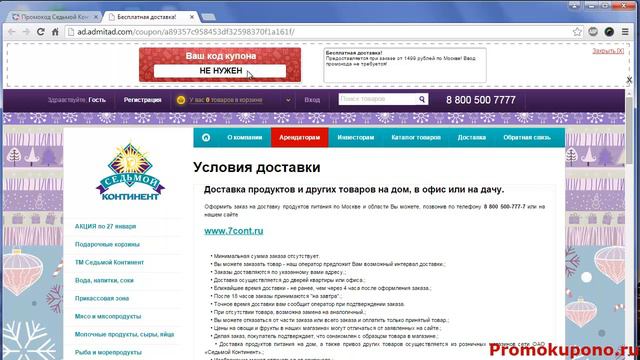Go back using browser back arrow
640x360 pixels.
point(12,32)
